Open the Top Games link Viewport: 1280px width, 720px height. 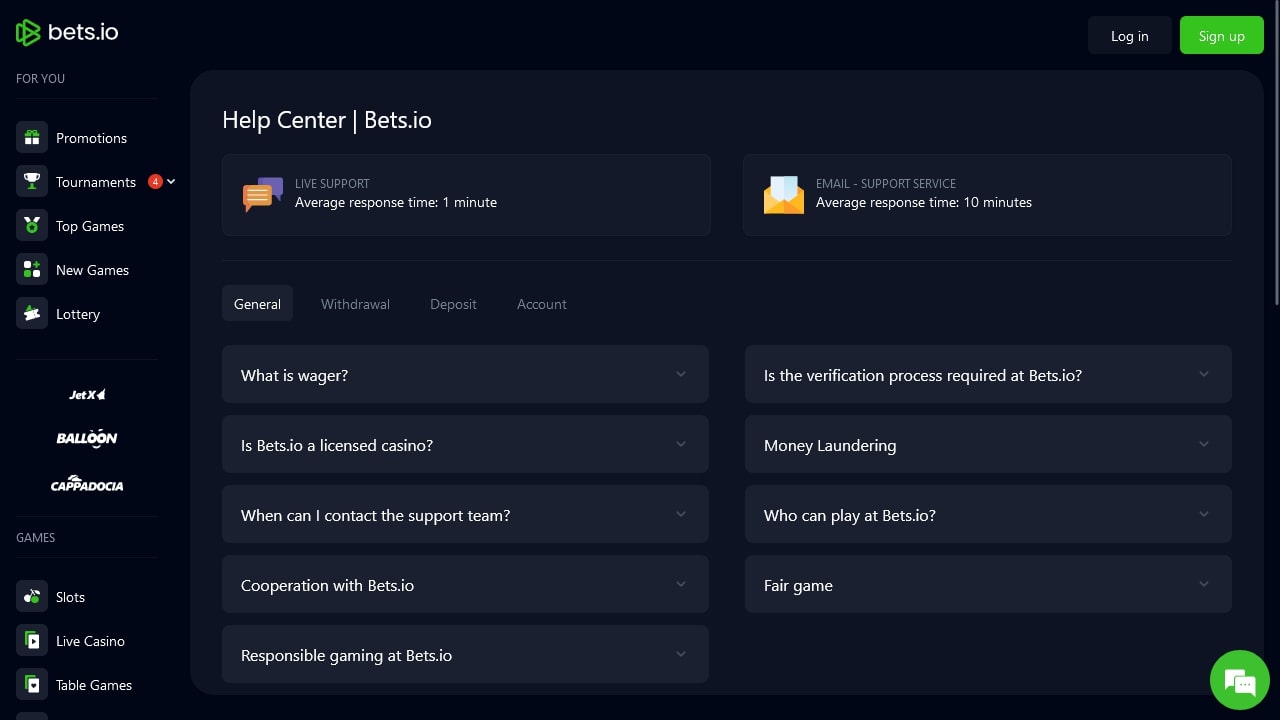click(x=90, y=226)
